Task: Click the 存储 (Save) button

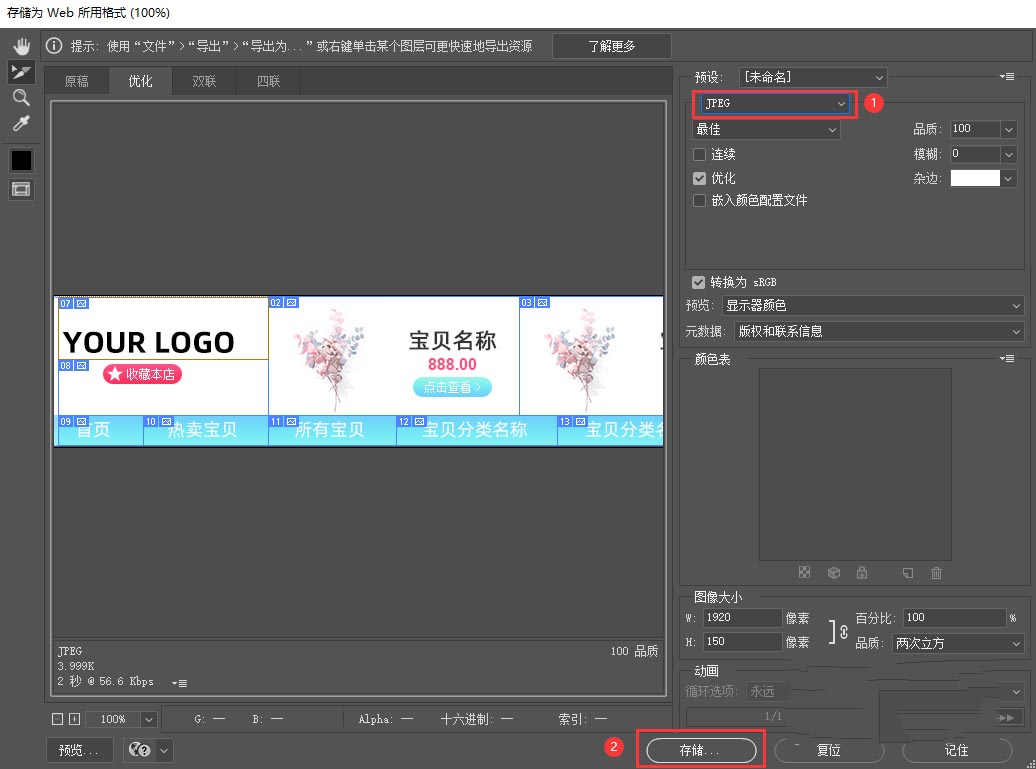Action: (699, 750)
